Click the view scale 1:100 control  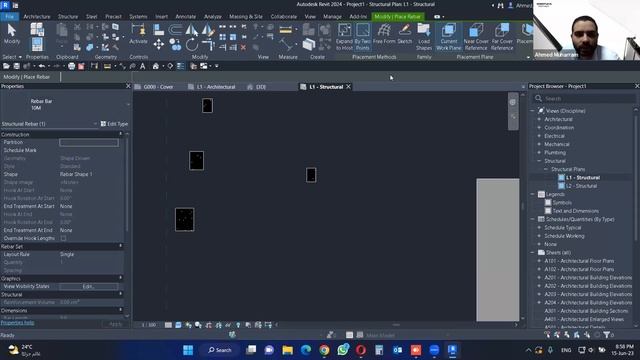point(149,325)
